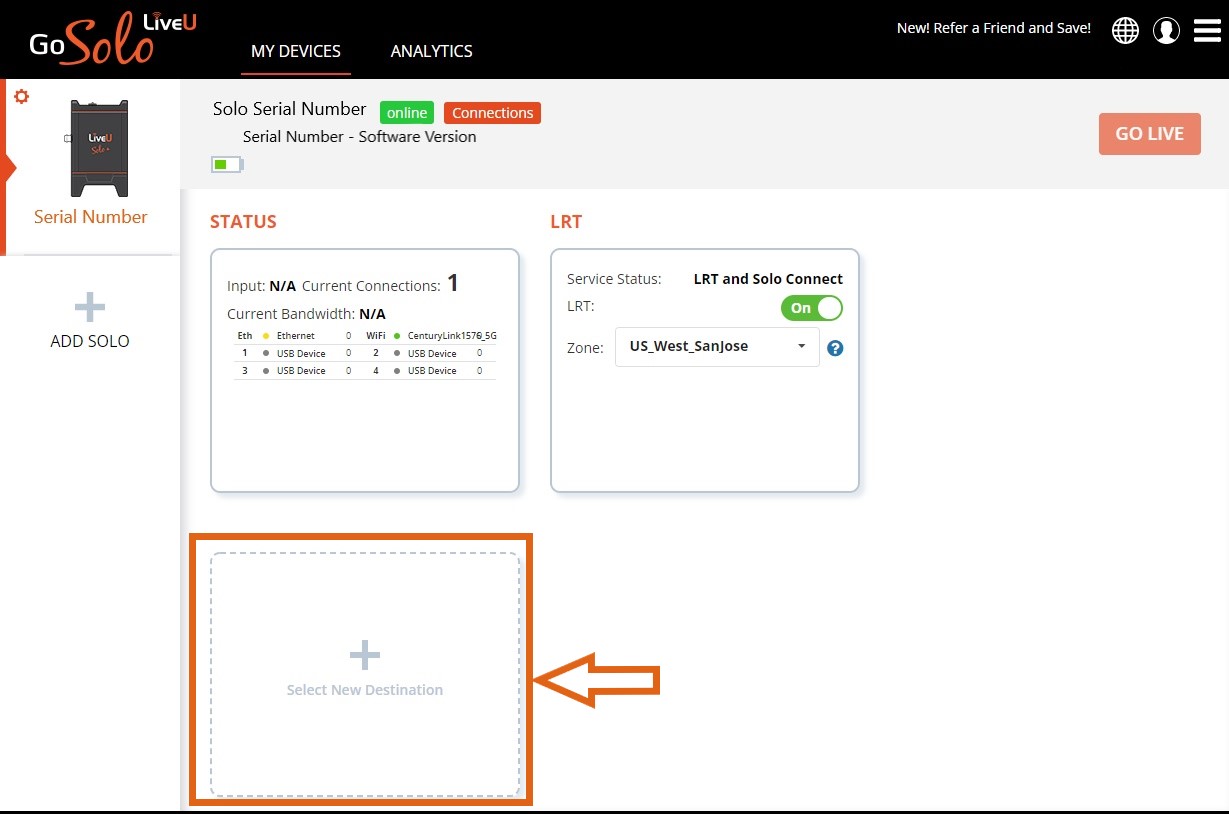This screenshot has height=814, width=1229.
Task: Open device settings gear icon
Action: (21, 96)
